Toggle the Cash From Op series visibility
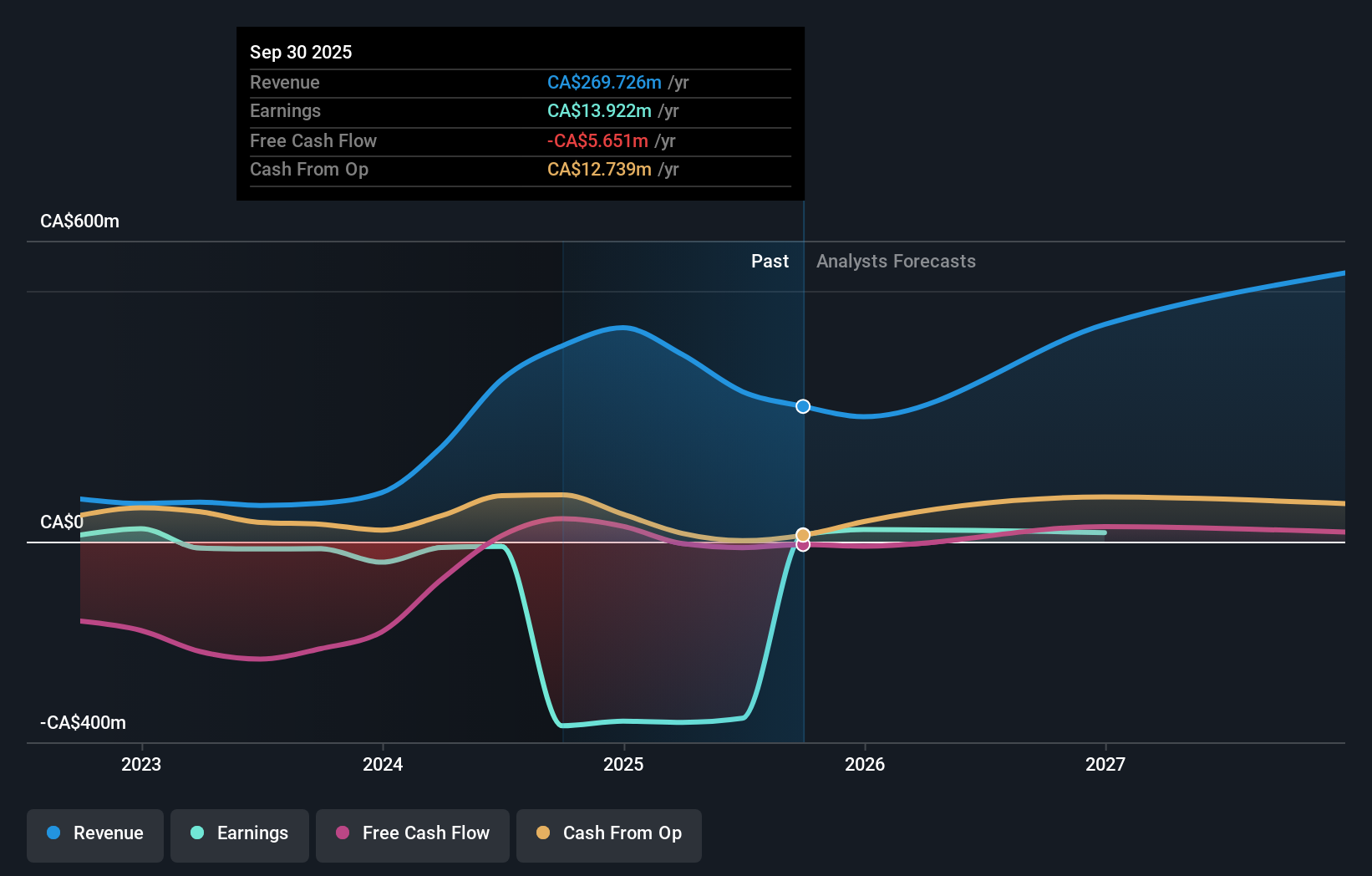 608,834
